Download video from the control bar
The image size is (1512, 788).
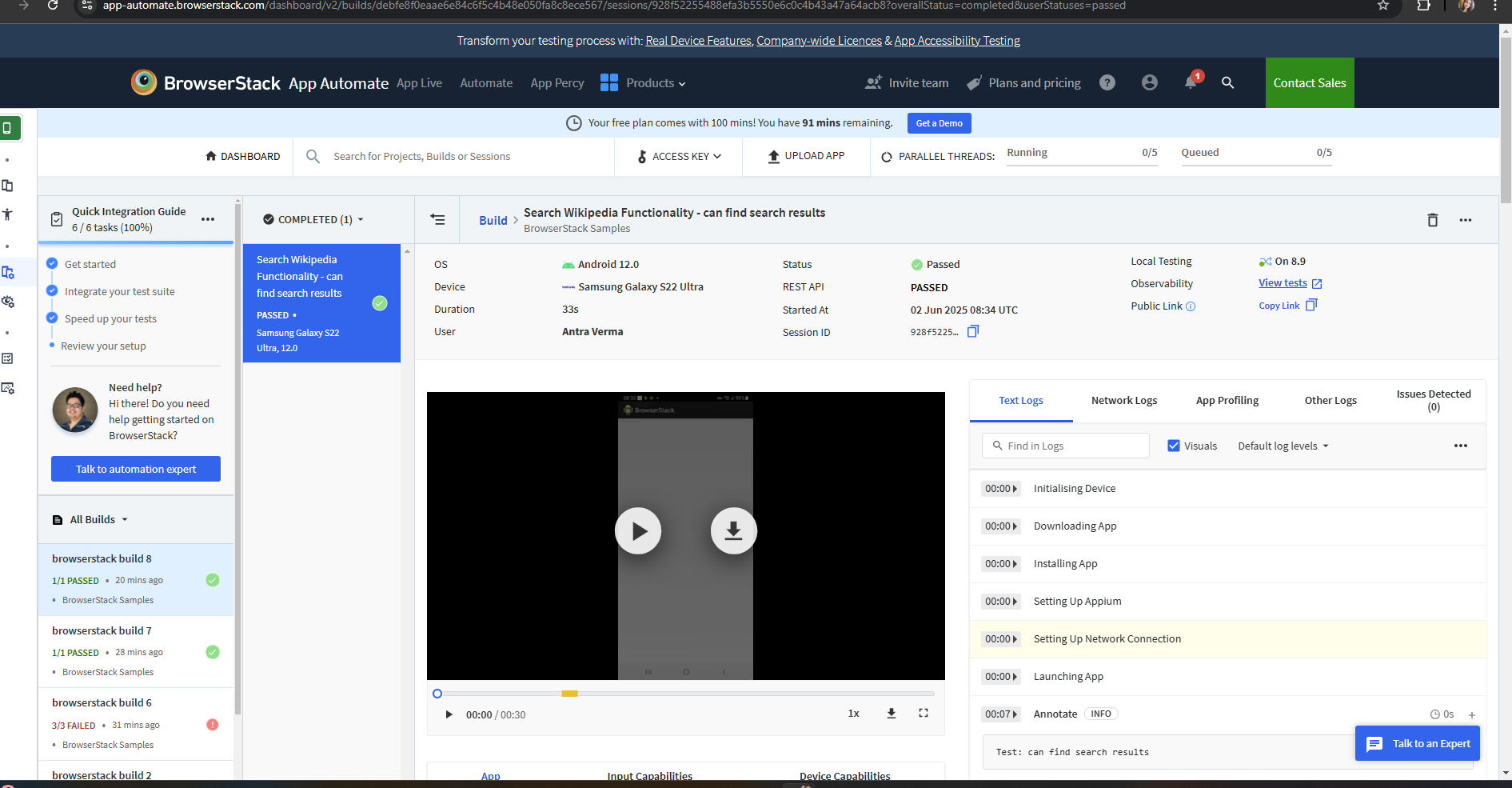point(892,713)
